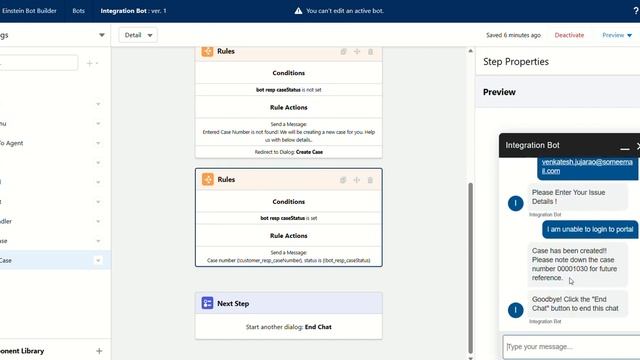Viewport: 640px width, 360px height.
Task: Select the highlighted 'Case' dialog row
Action: tap(55, 260)
